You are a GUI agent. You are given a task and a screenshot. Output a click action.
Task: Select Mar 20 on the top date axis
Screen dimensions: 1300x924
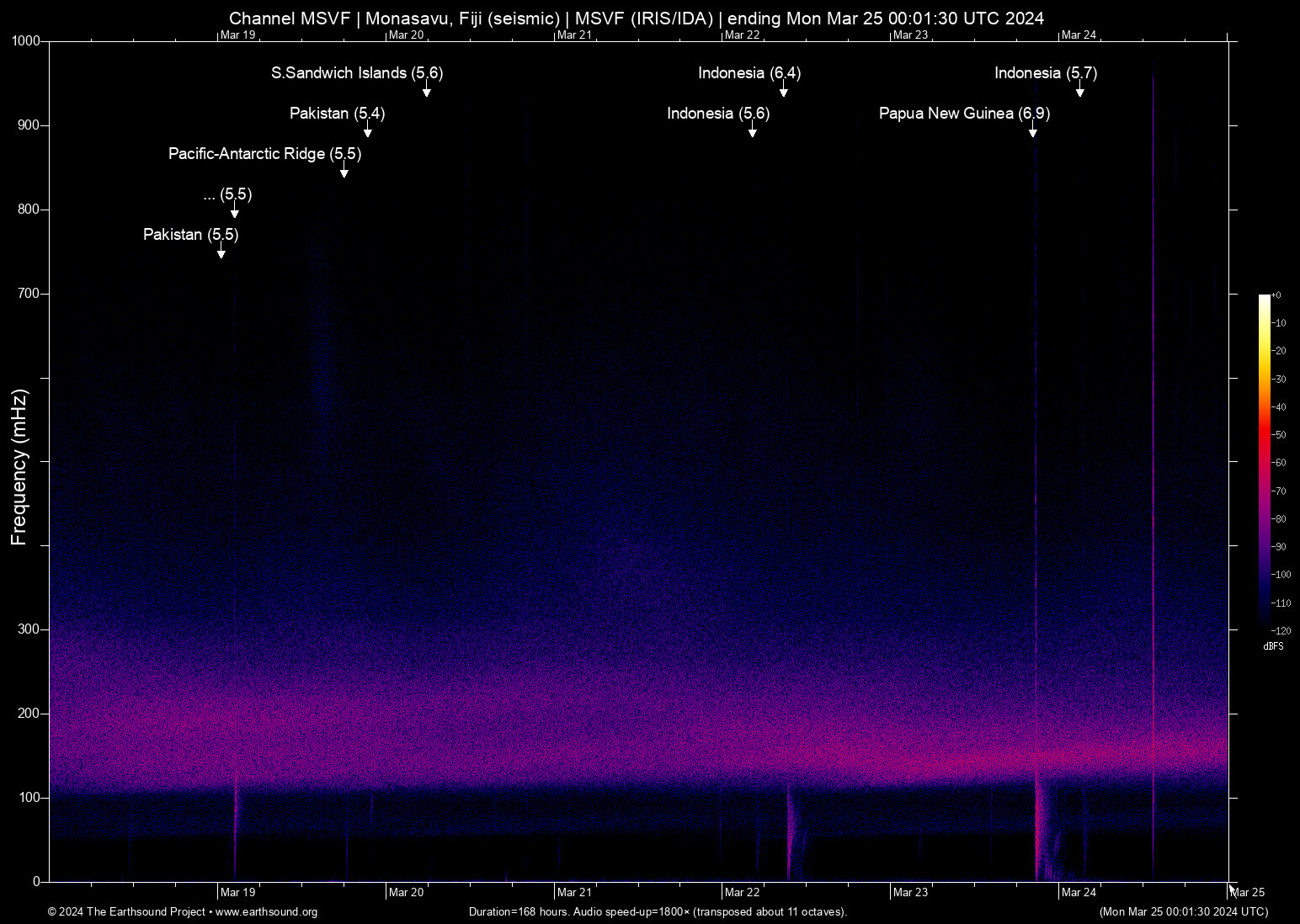tap(406, 35)
